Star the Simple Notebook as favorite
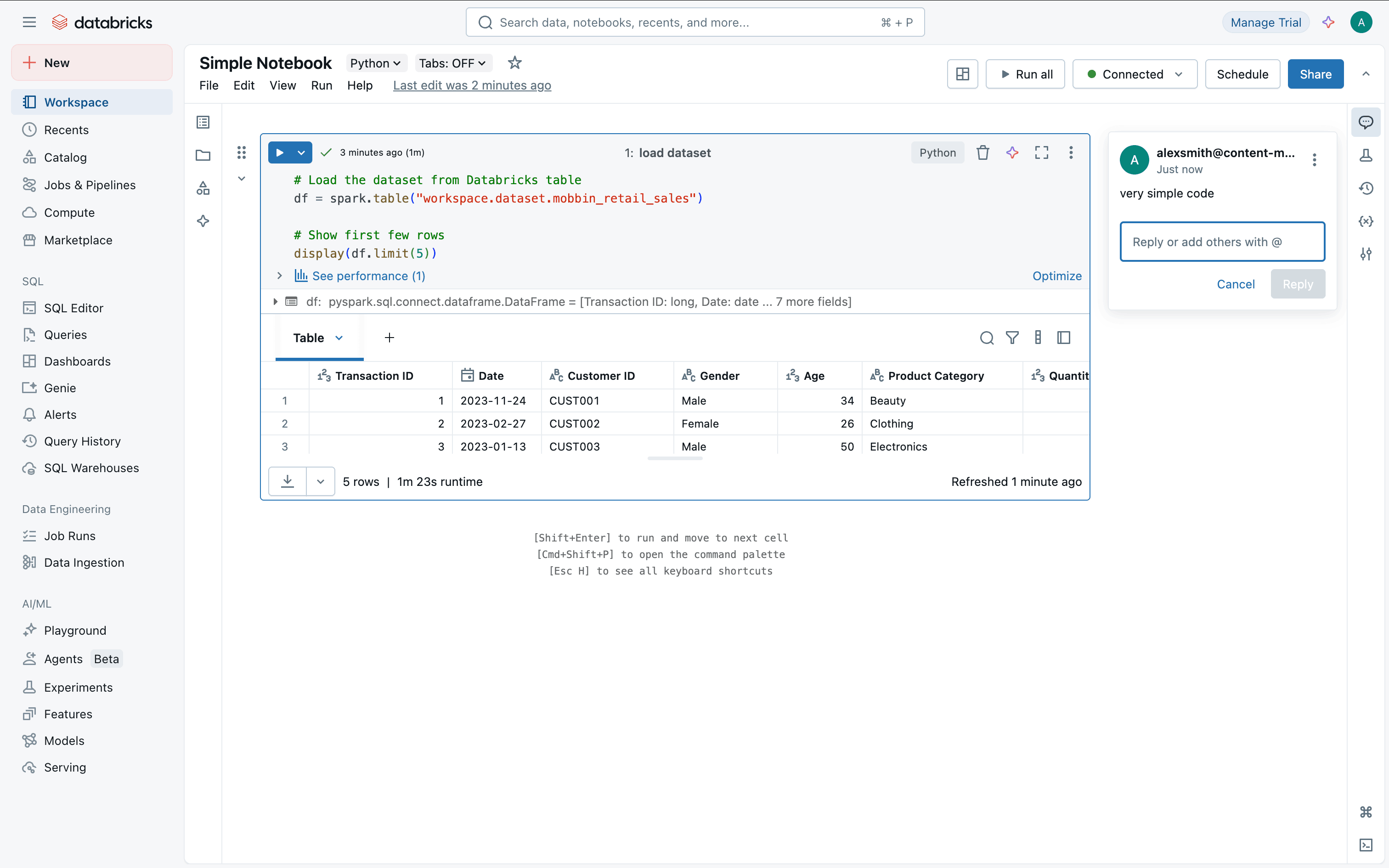This screenshot has width=1389, height=868. (514, 62)
